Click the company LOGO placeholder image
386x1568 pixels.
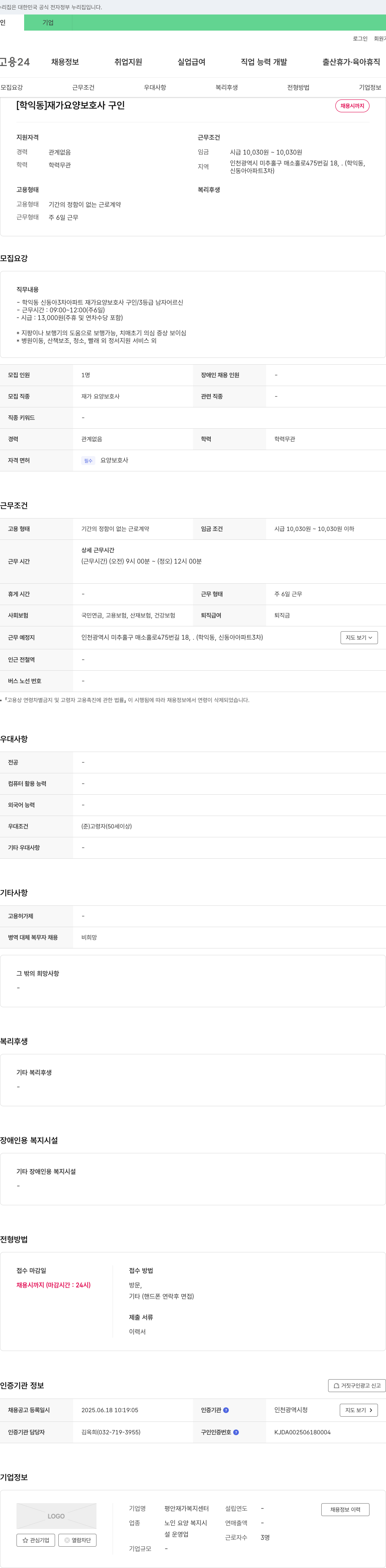[x=56, y=1516]
